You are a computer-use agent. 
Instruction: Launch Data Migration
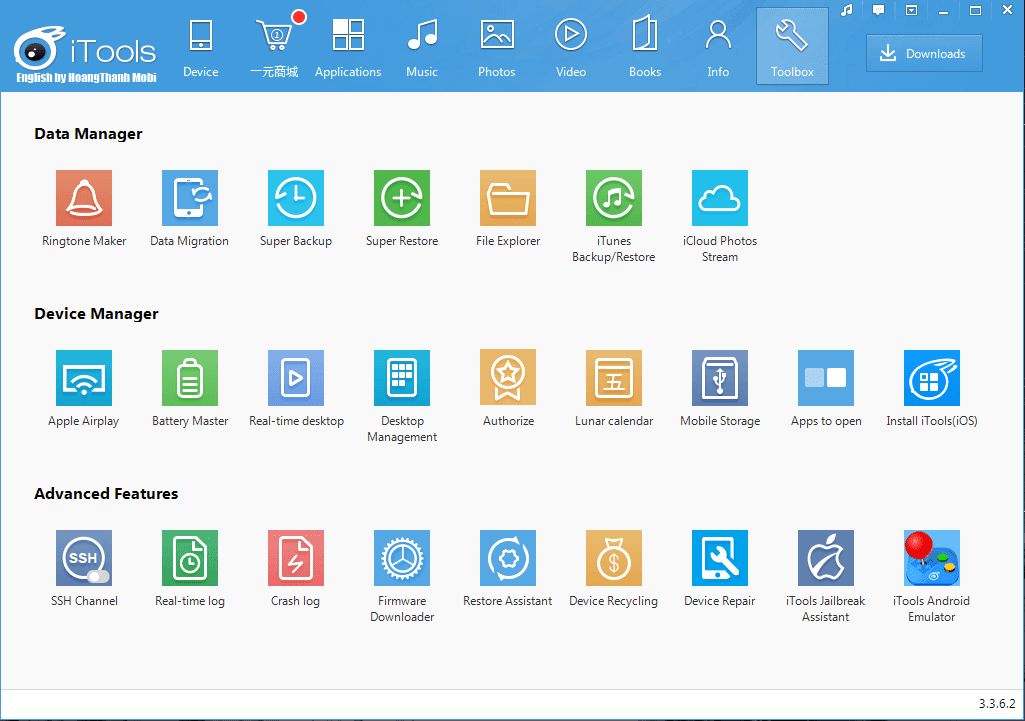click(x=190, y=198)
